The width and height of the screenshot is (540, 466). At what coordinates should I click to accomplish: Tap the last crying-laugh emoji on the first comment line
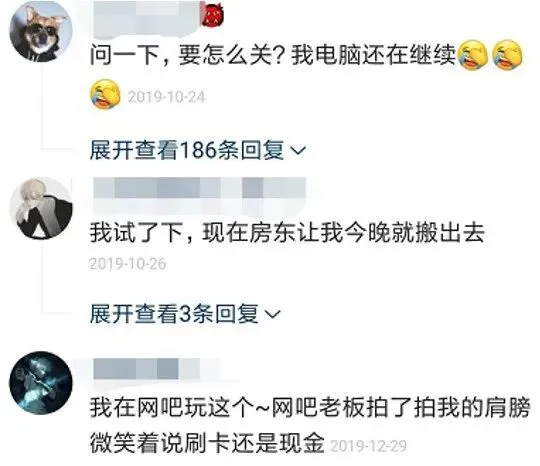tap(507, 55)
